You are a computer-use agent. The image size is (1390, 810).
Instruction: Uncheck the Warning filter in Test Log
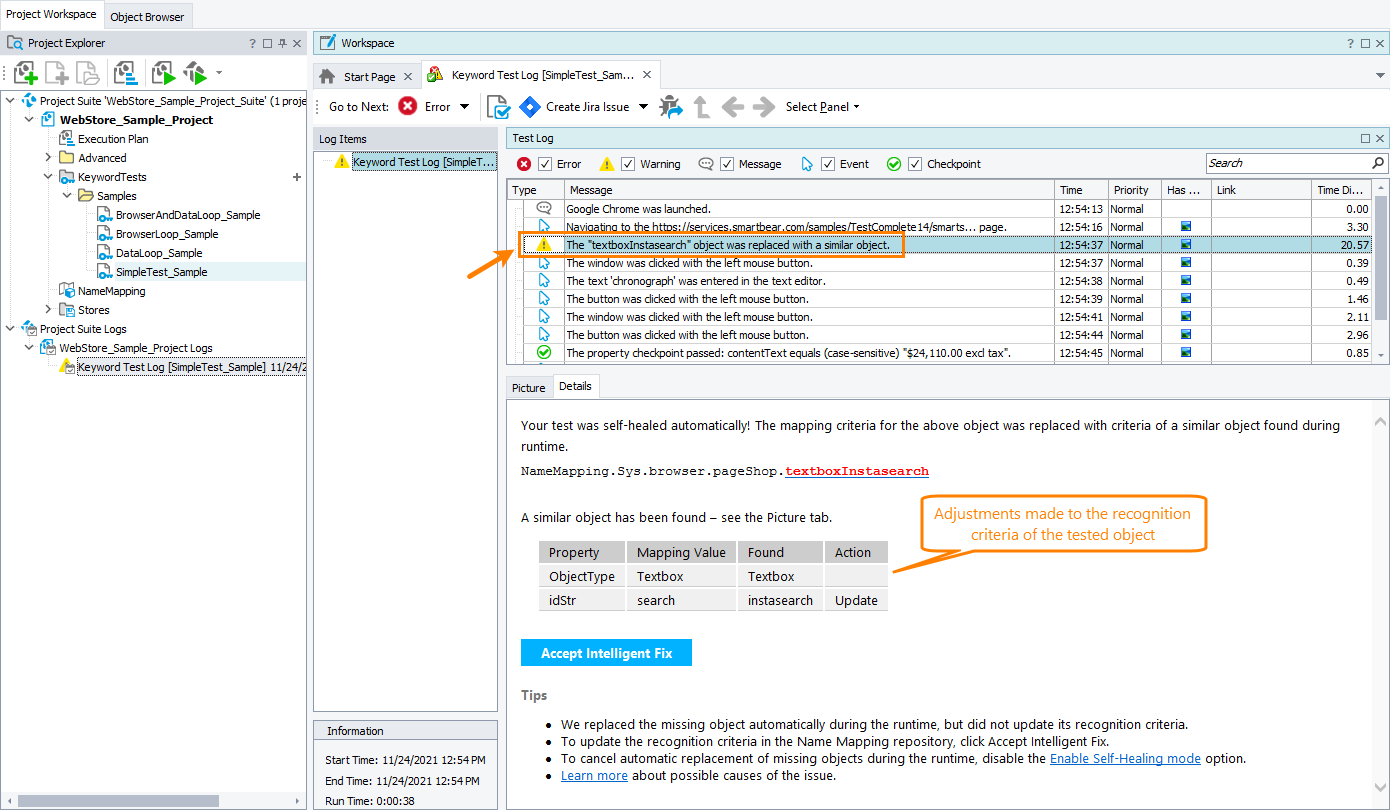pyautogui.click(x=628, y=163)
